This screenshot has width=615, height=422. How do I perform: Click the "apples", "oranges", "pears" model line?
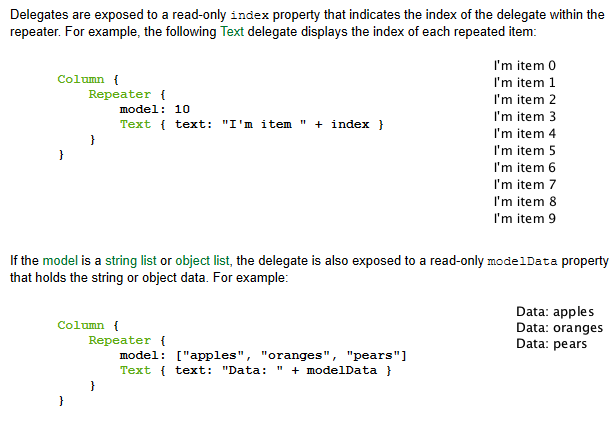pos(262,355)
